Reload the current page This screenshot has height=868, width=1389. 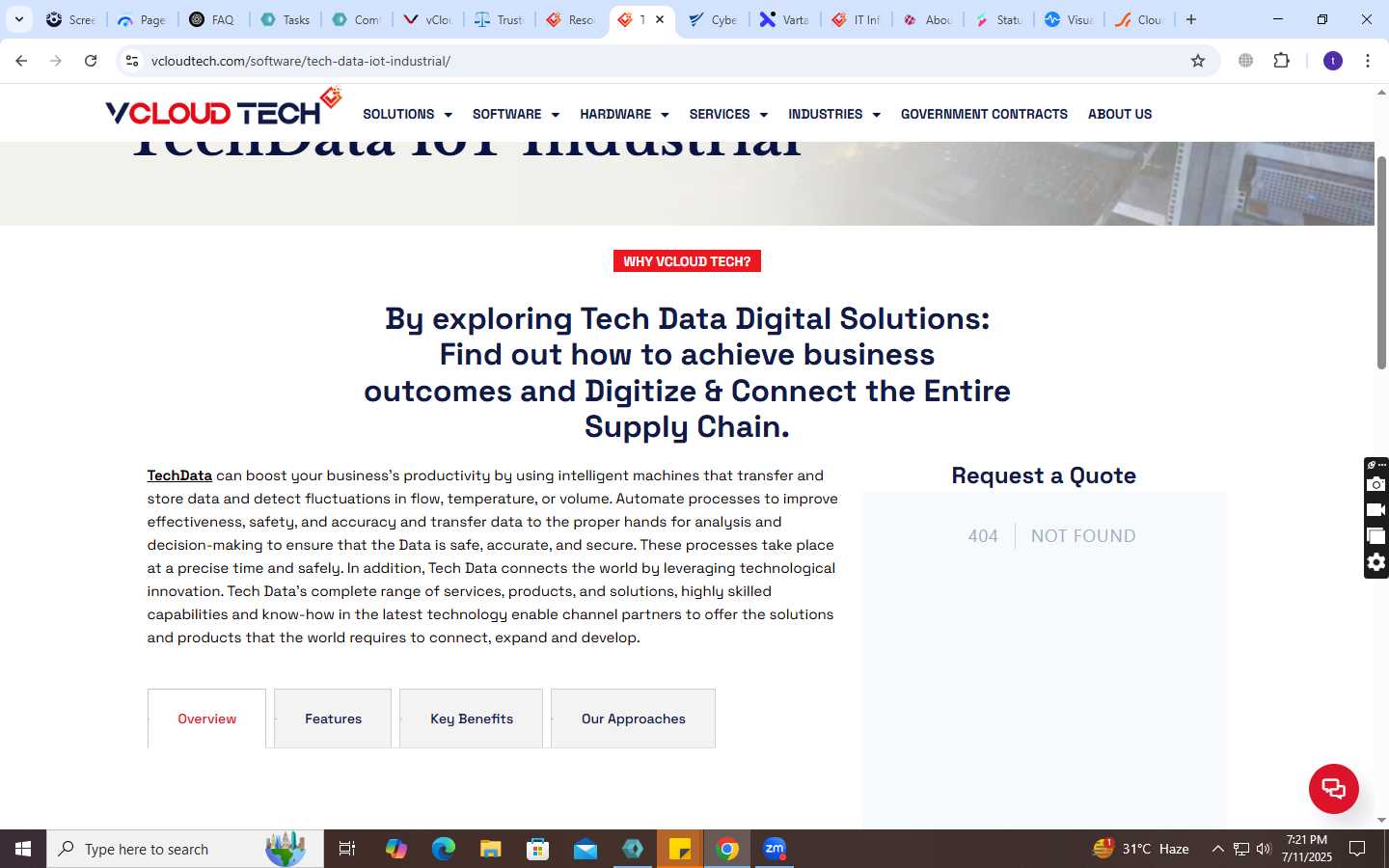91,61
